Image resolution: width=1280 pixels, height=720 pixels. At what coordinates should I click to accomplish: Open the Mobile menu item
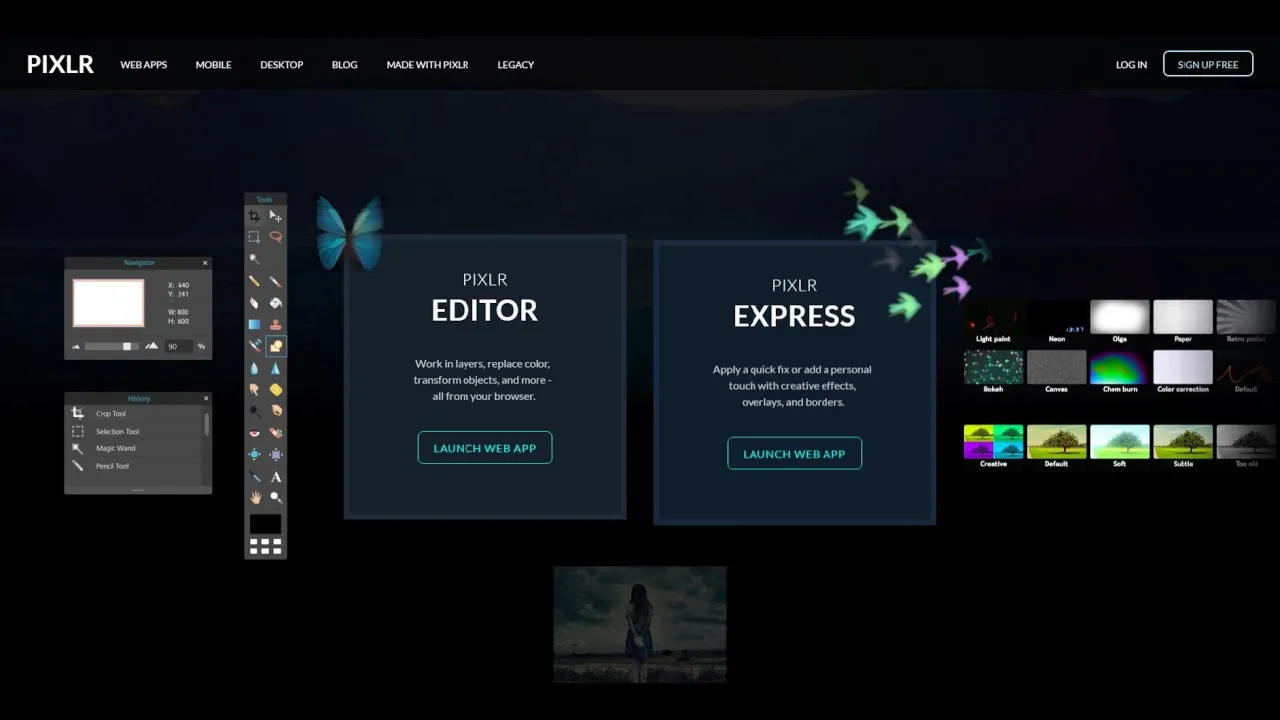[213, 65]
